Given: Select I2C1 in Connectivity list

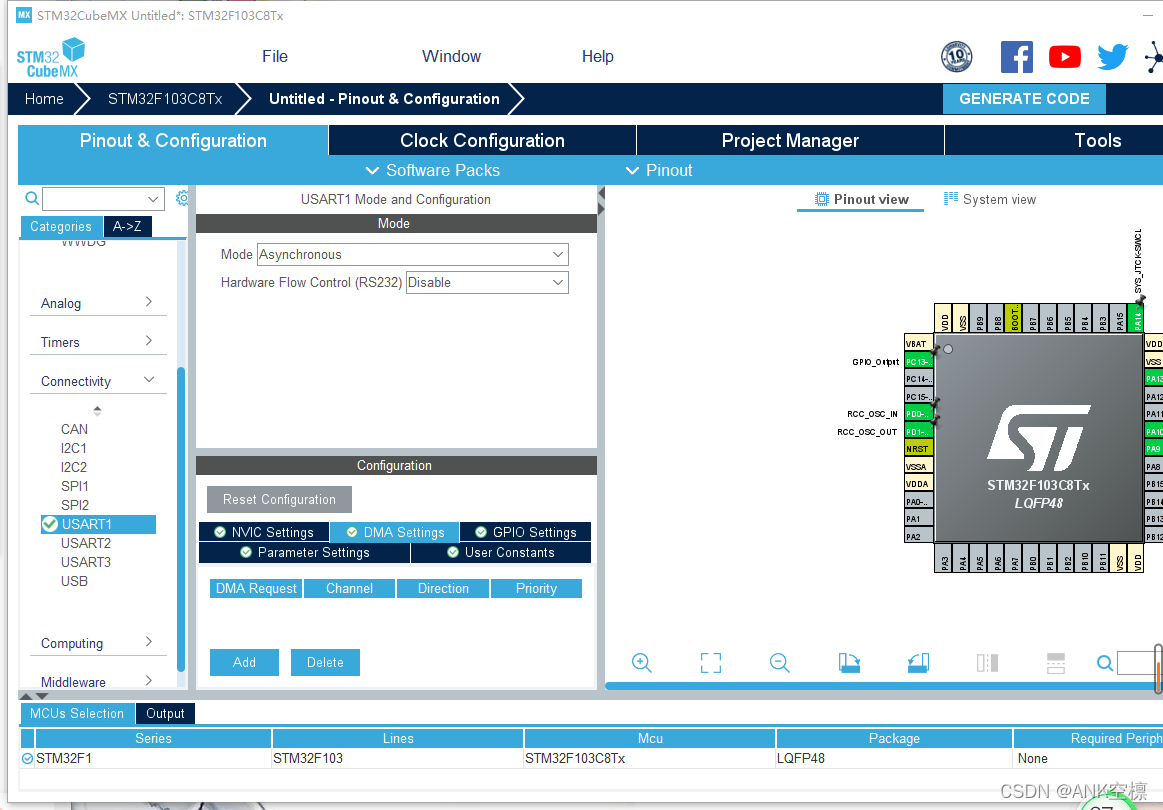Looking at the screenshot, I should point(73,448).
